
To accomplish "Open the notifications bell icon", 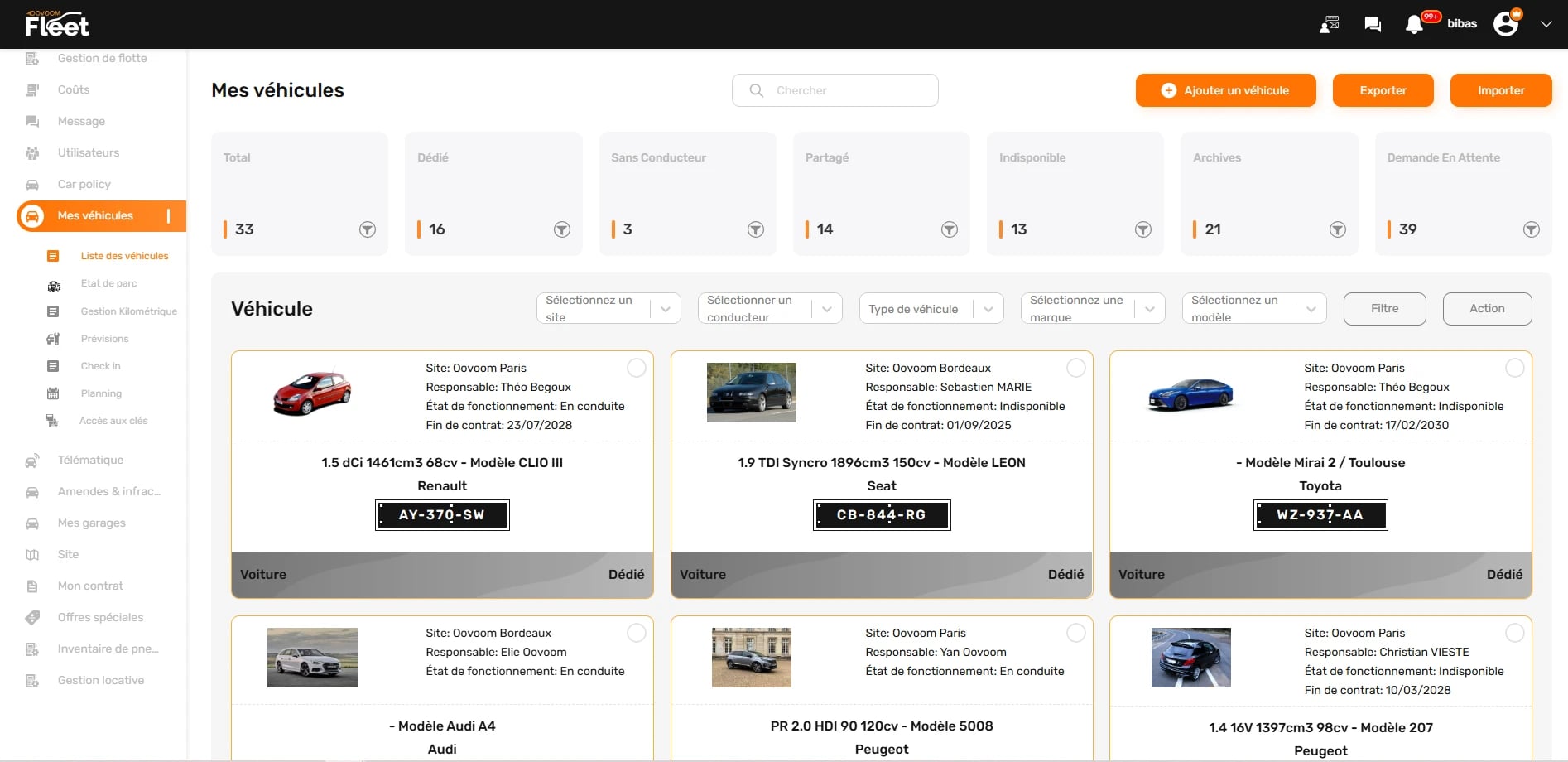I will (x=1414, y=25).
